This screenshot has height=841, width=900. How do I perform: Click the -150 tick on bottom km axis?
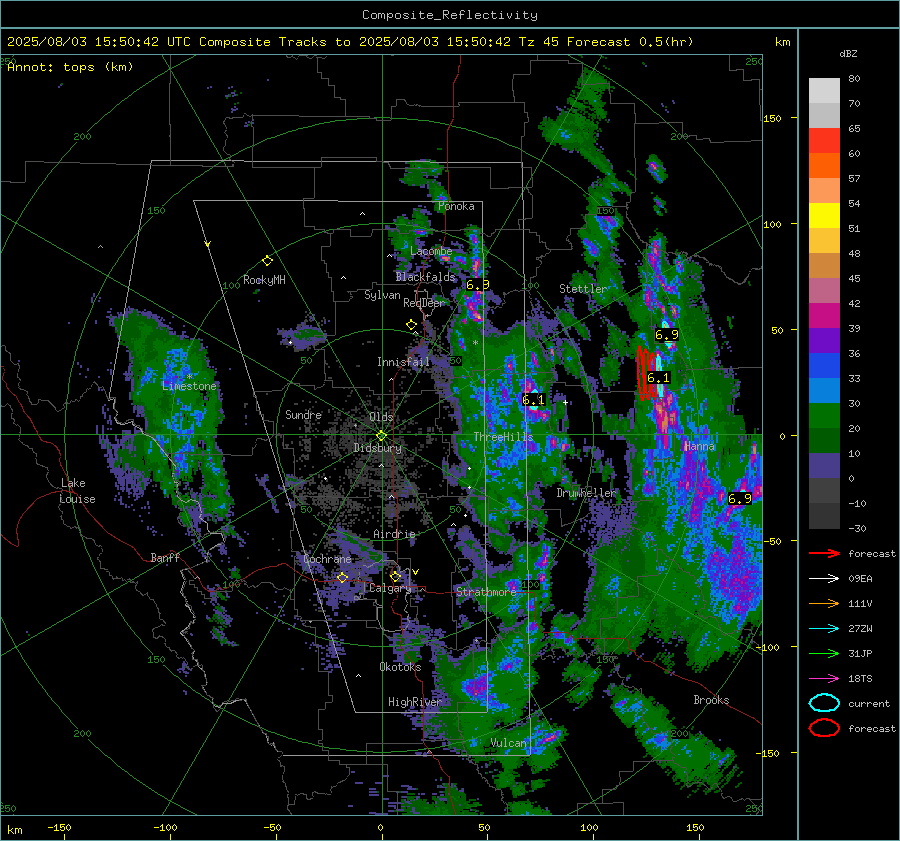(x=59, y=828)
